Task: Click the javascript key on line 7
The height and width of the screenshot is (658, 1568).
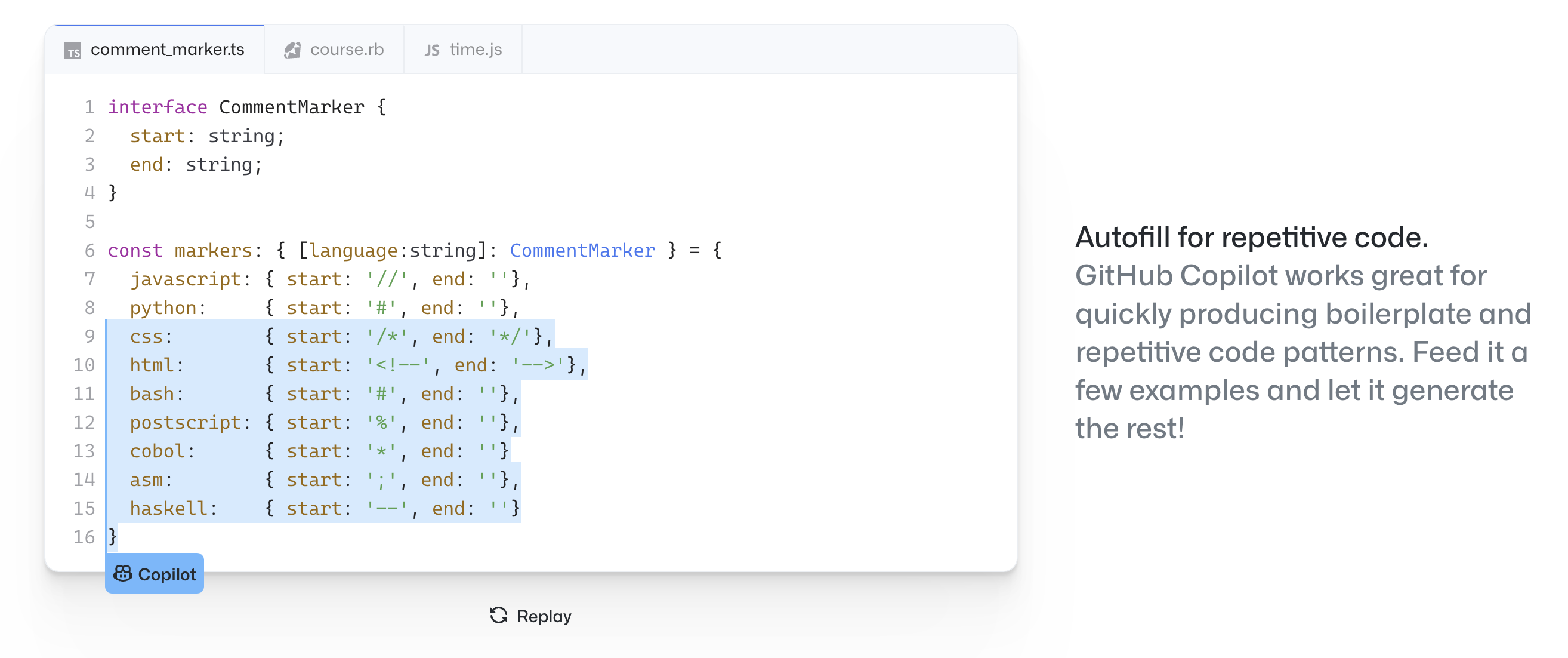Action: pyautogui.click(x=186, y=279)
